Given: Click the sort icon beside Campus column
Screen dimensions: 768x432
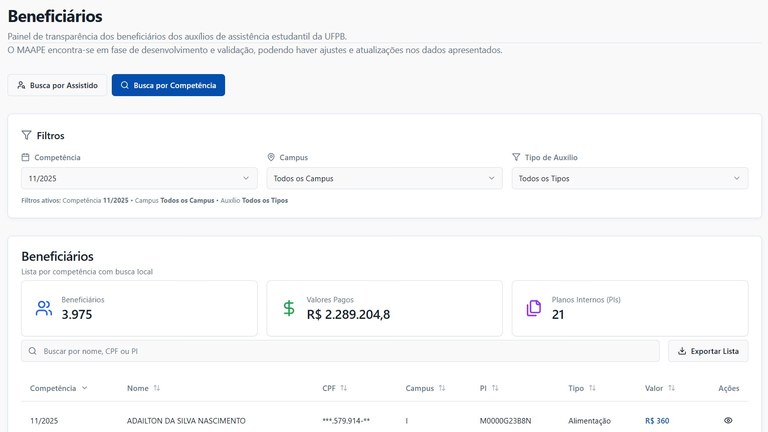Looking at the screenshot, I should [442, 388].
